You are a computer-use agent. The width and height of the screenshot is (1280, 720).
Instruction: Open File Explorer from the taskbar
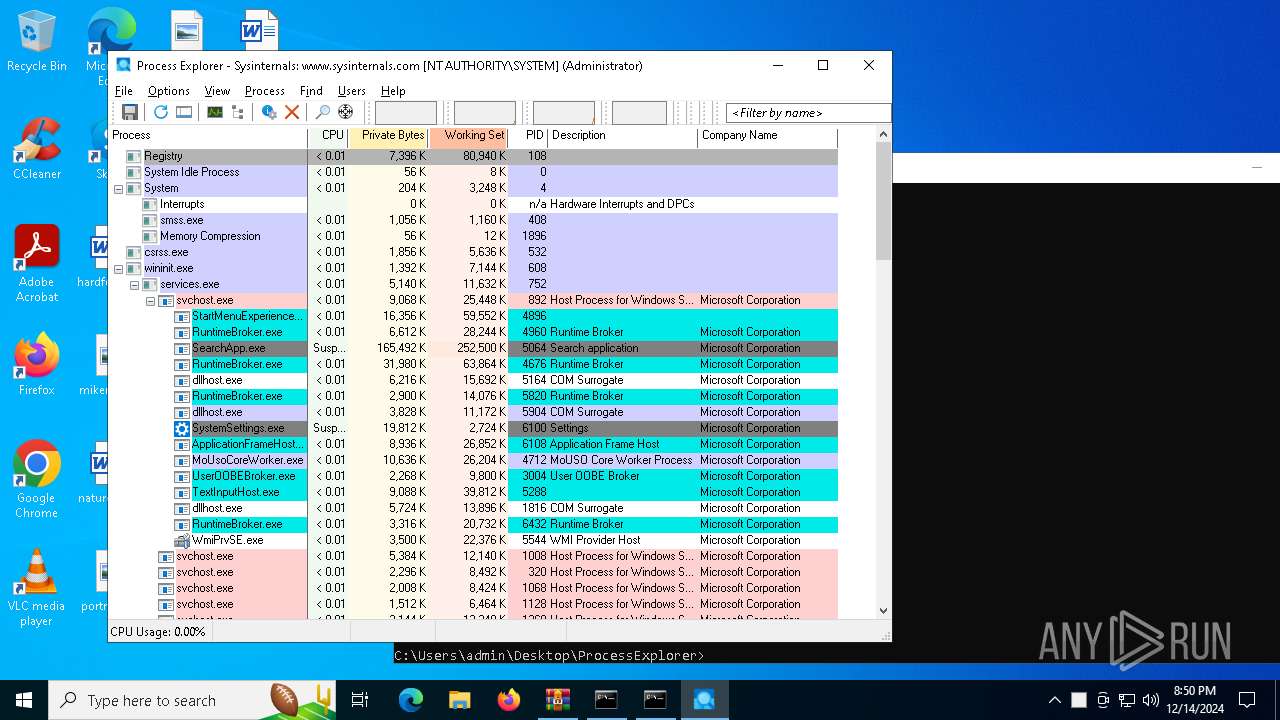click(459, 700)
